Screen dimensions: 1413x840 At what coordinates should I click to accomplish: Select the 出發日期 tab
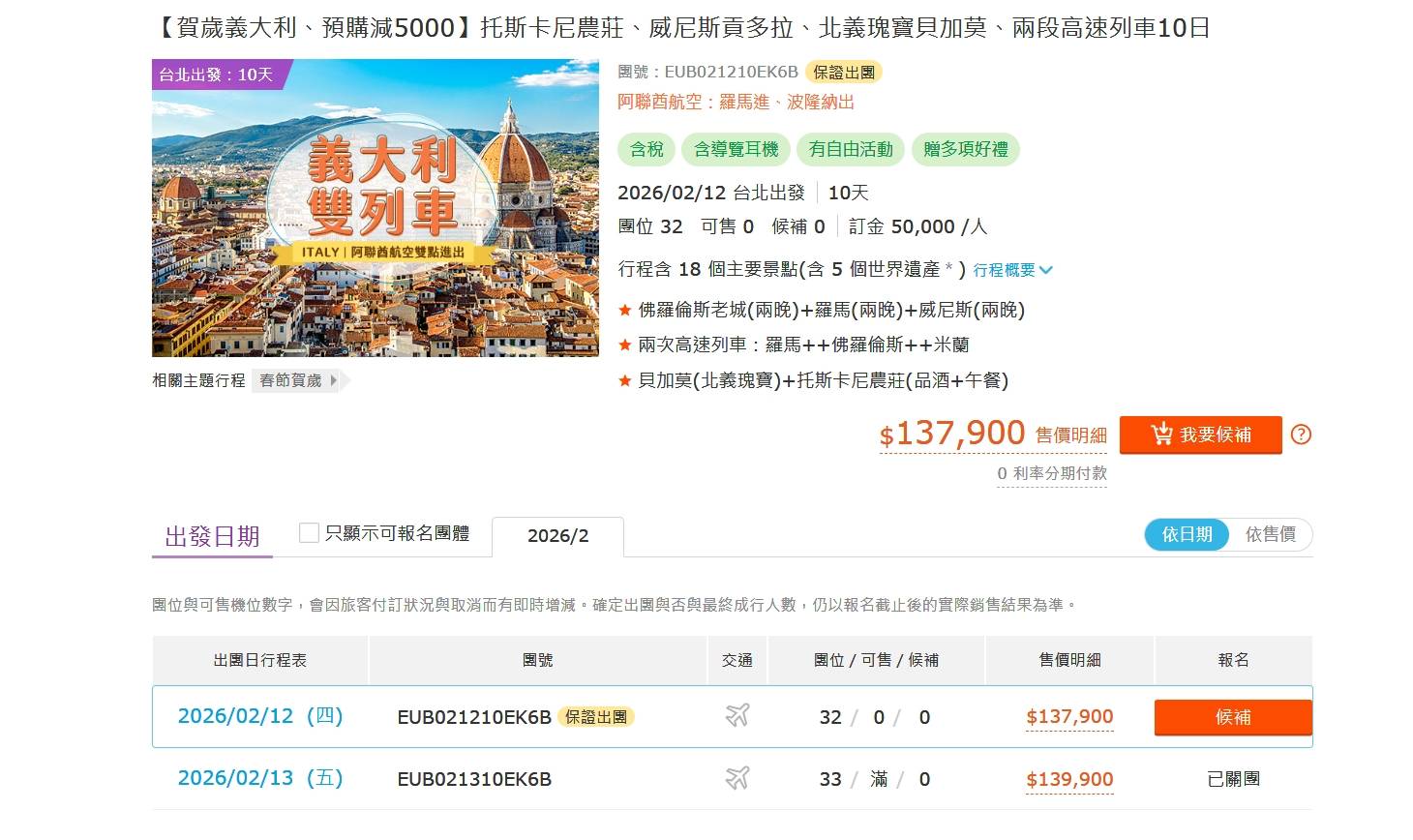[x=212, y=536]
